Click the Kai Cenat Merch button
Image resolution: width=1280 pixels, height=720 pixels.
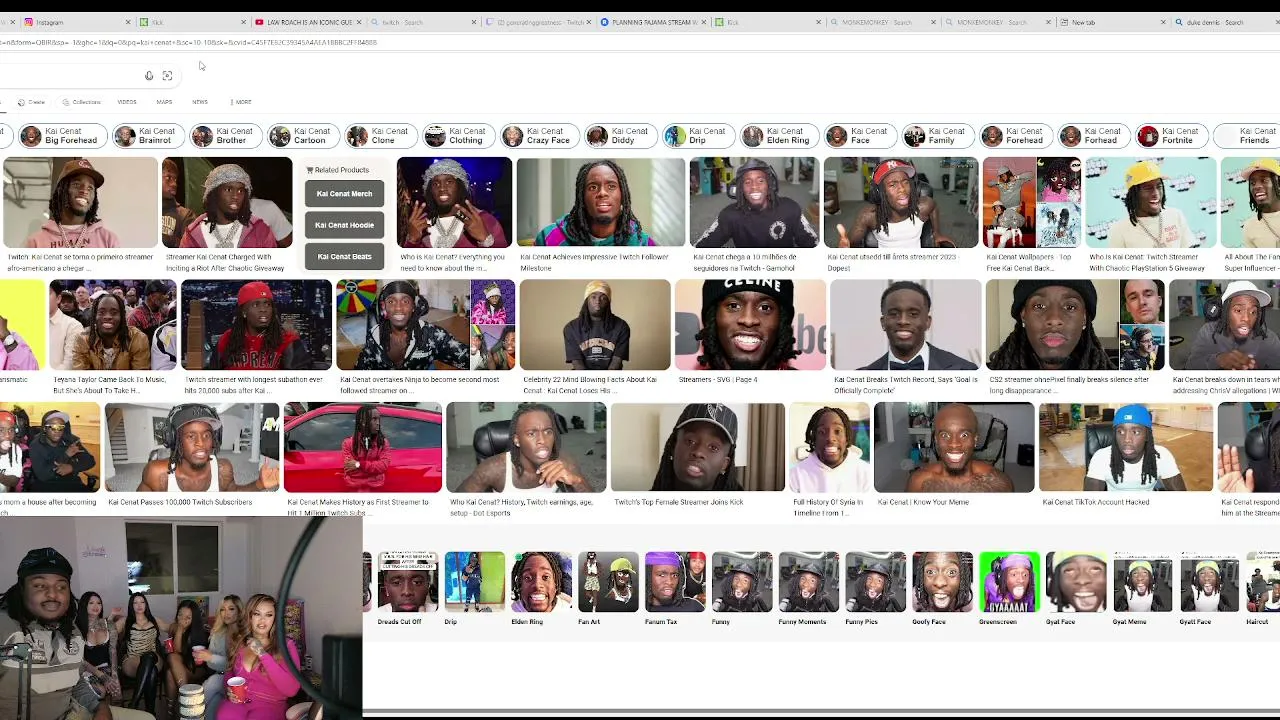point(344,194)
